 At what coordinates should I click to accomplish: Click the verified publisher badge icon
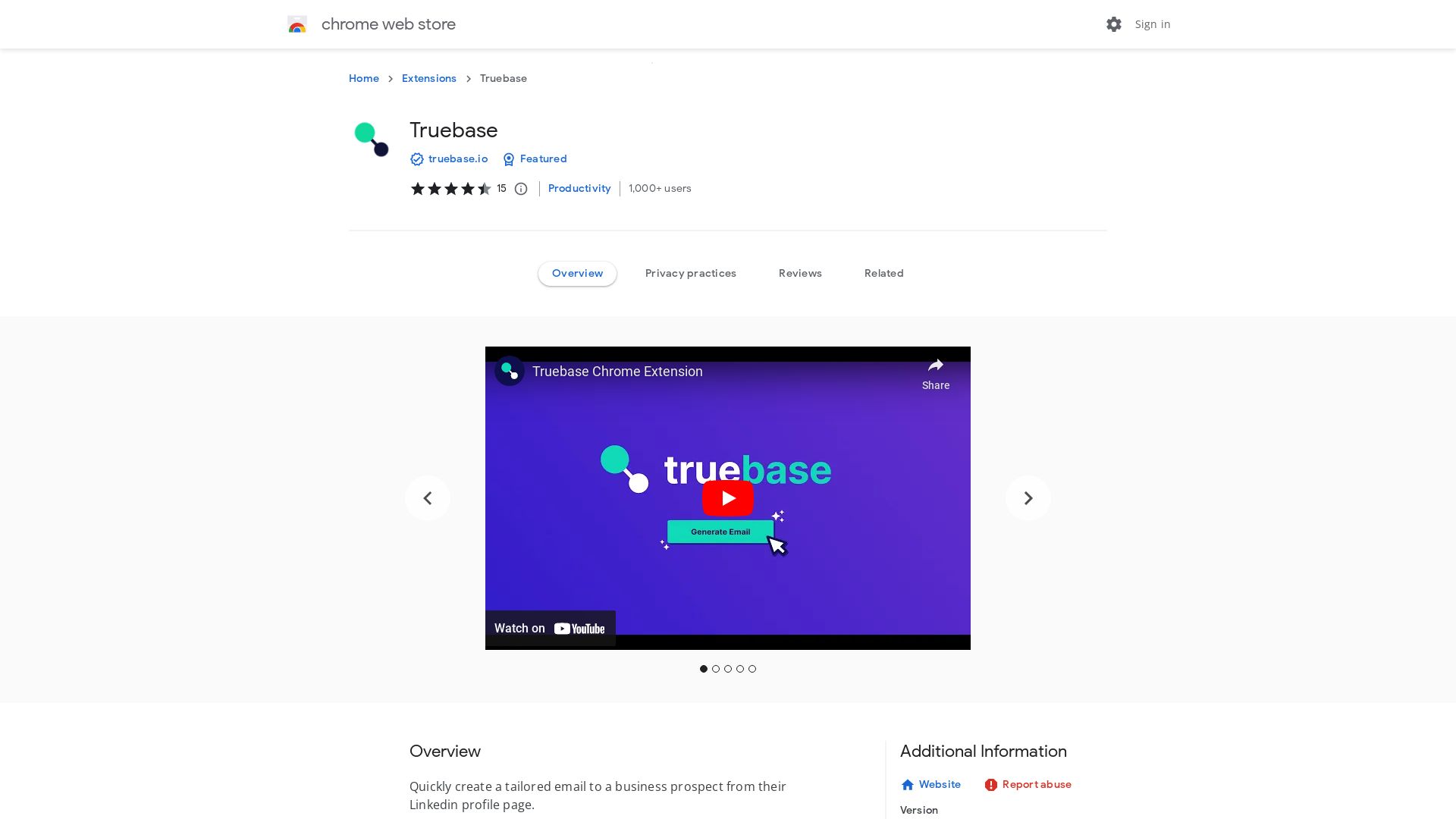[x=416, y=159]
